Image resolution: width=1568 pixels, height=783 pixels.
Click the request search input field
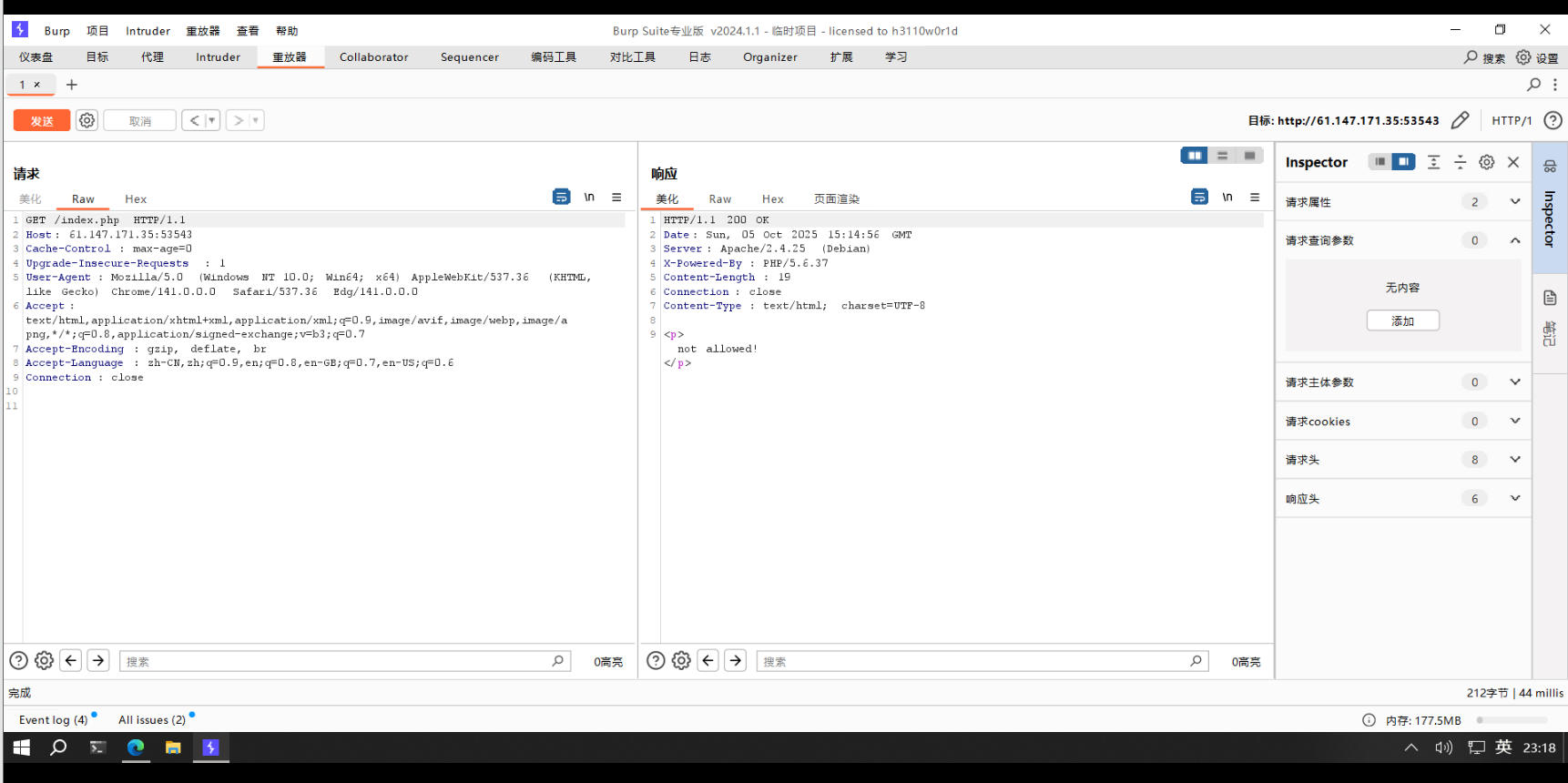click(337, 661)
